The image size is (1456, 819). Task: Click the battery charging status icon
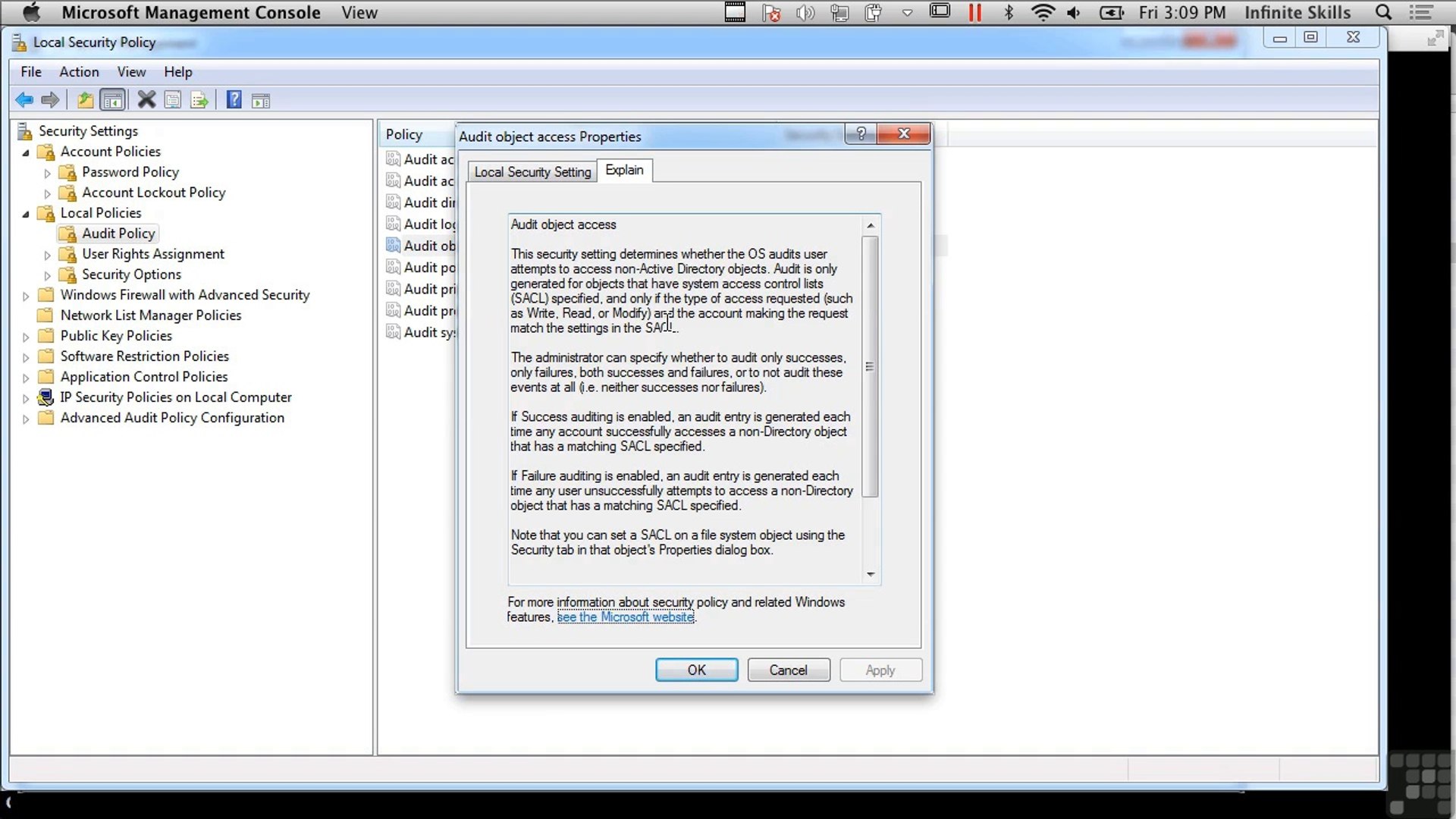click(1112, 12)
